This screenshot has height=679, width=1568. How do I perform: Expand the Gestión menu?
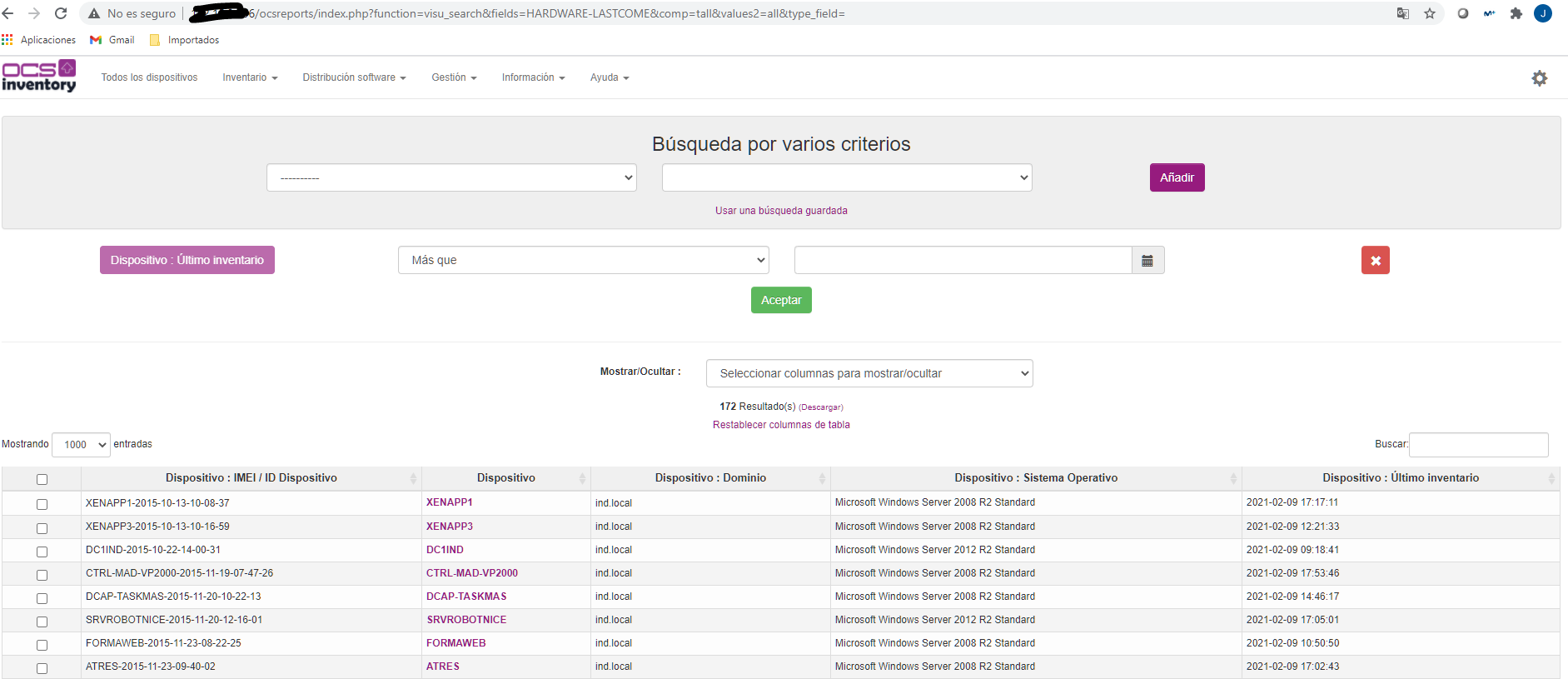[x=454, y=77]
